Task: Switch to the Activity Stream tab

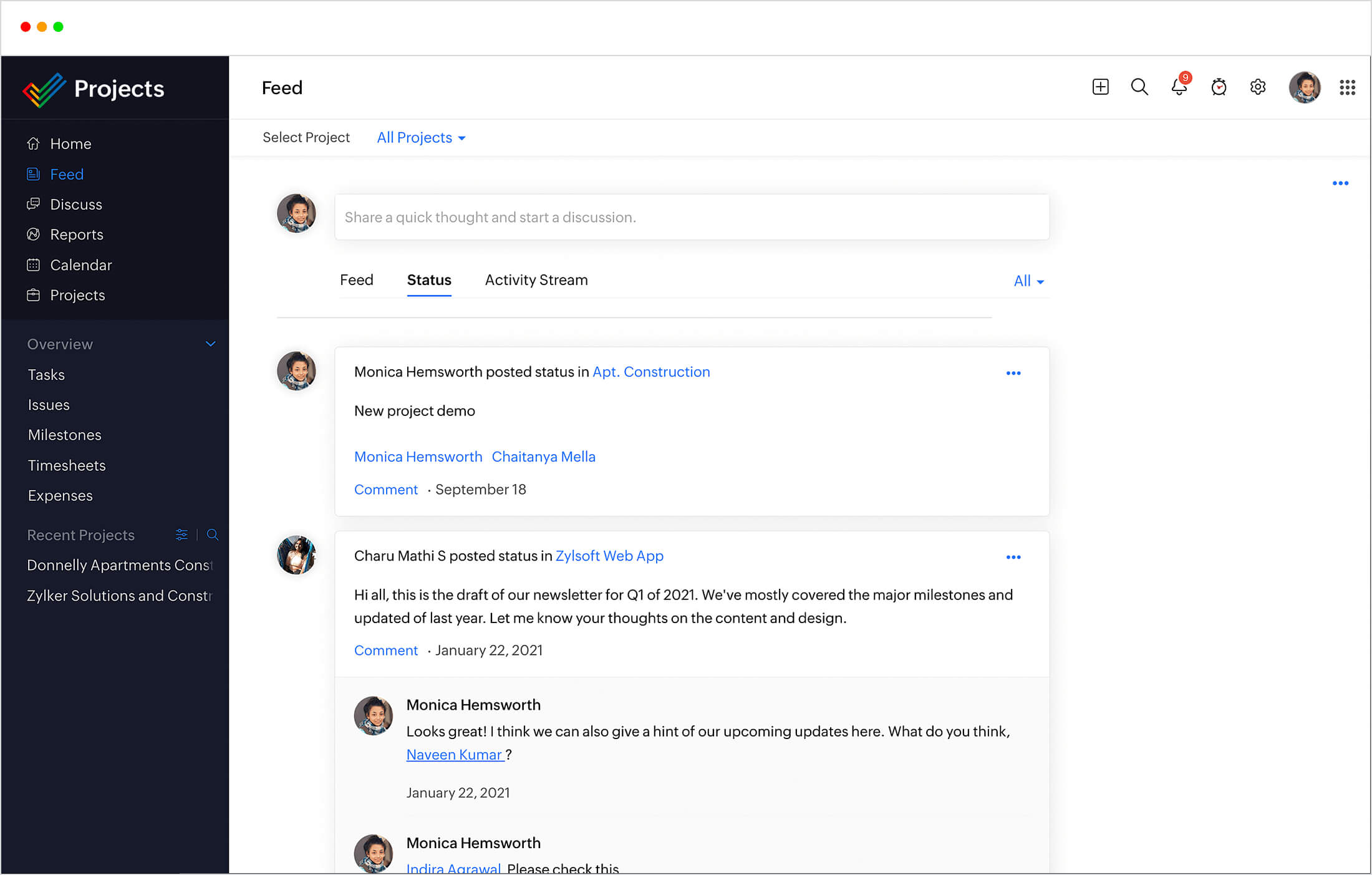Action: pos(536,280)
